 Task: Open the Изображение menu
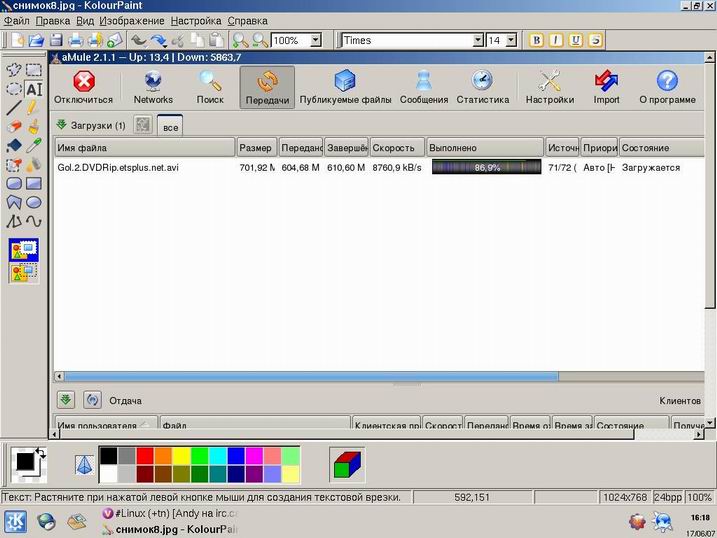point(132,20)
